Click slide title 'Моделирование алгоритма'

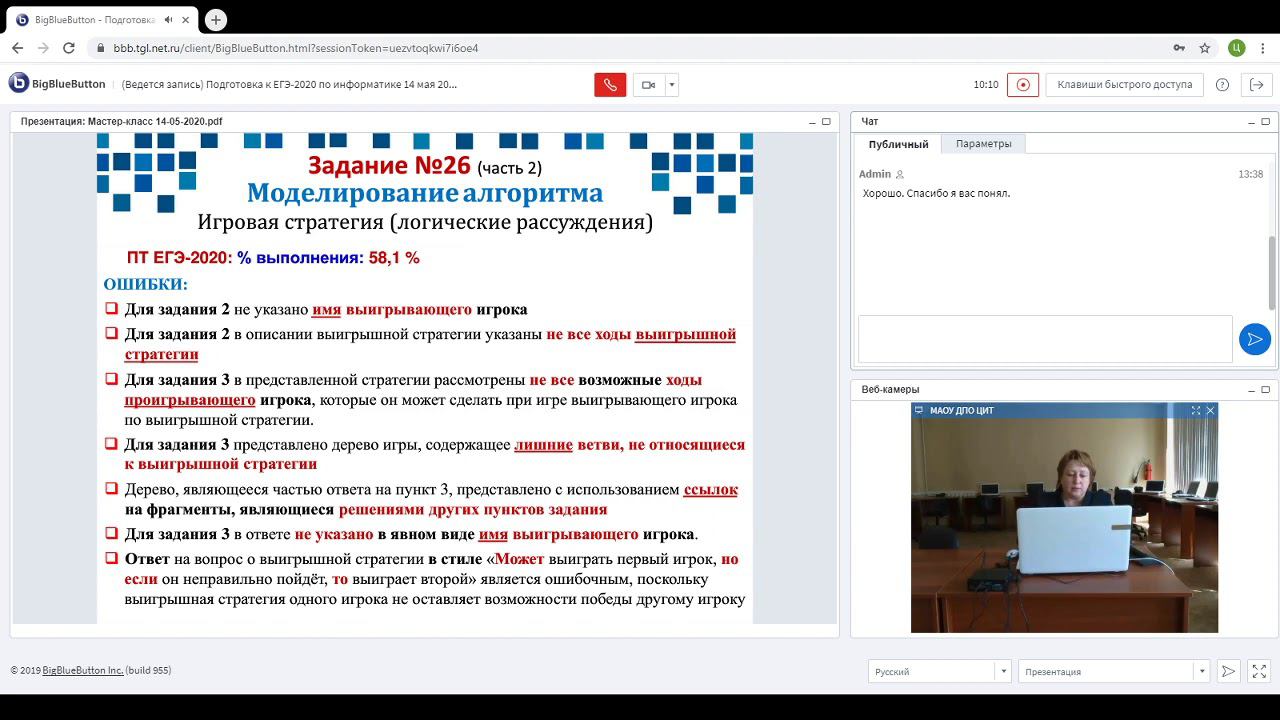(425, 193)
